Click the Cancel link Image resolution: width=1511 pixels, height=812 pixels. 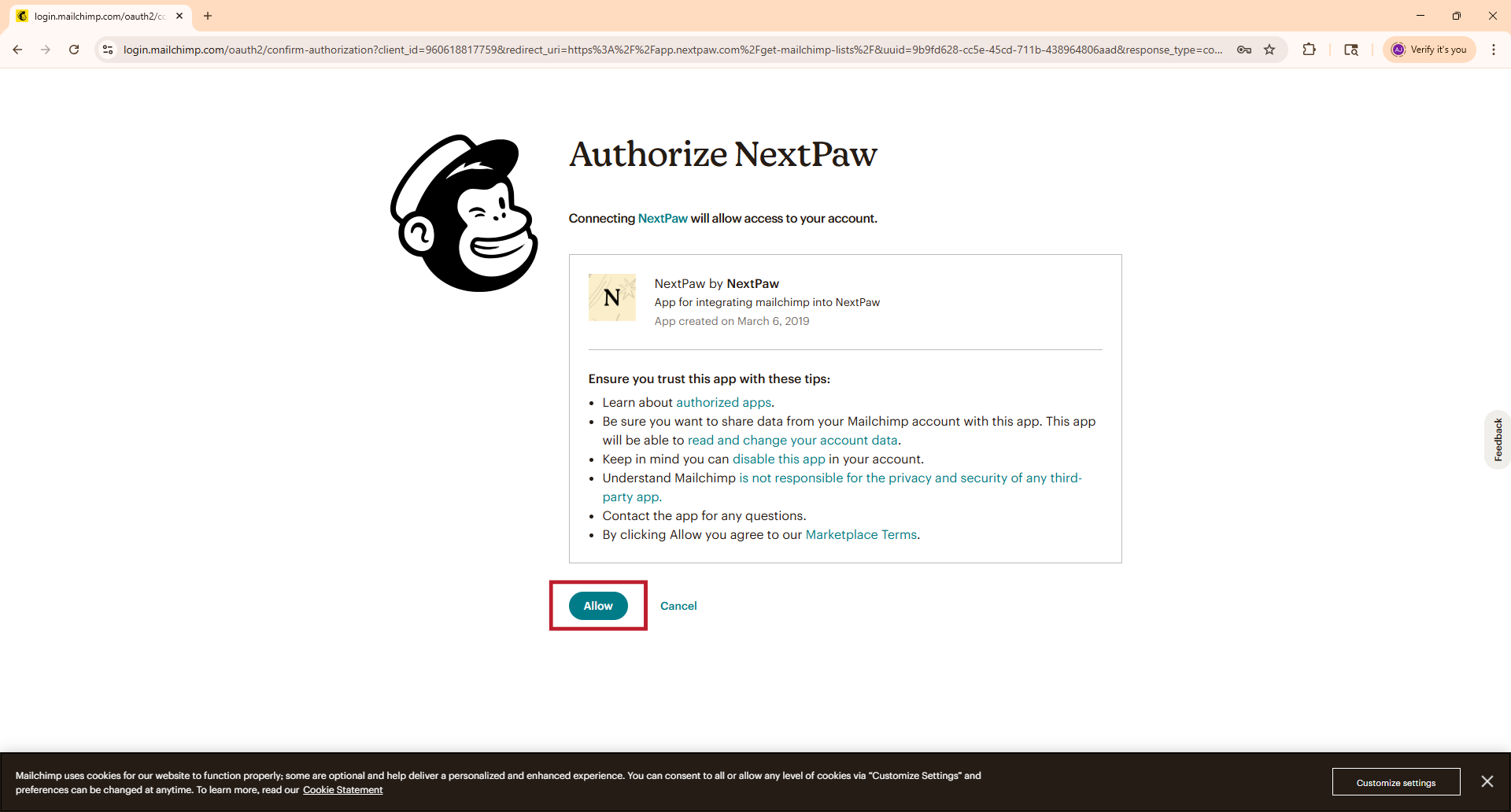pyautogui.click(x=678, y=606)
